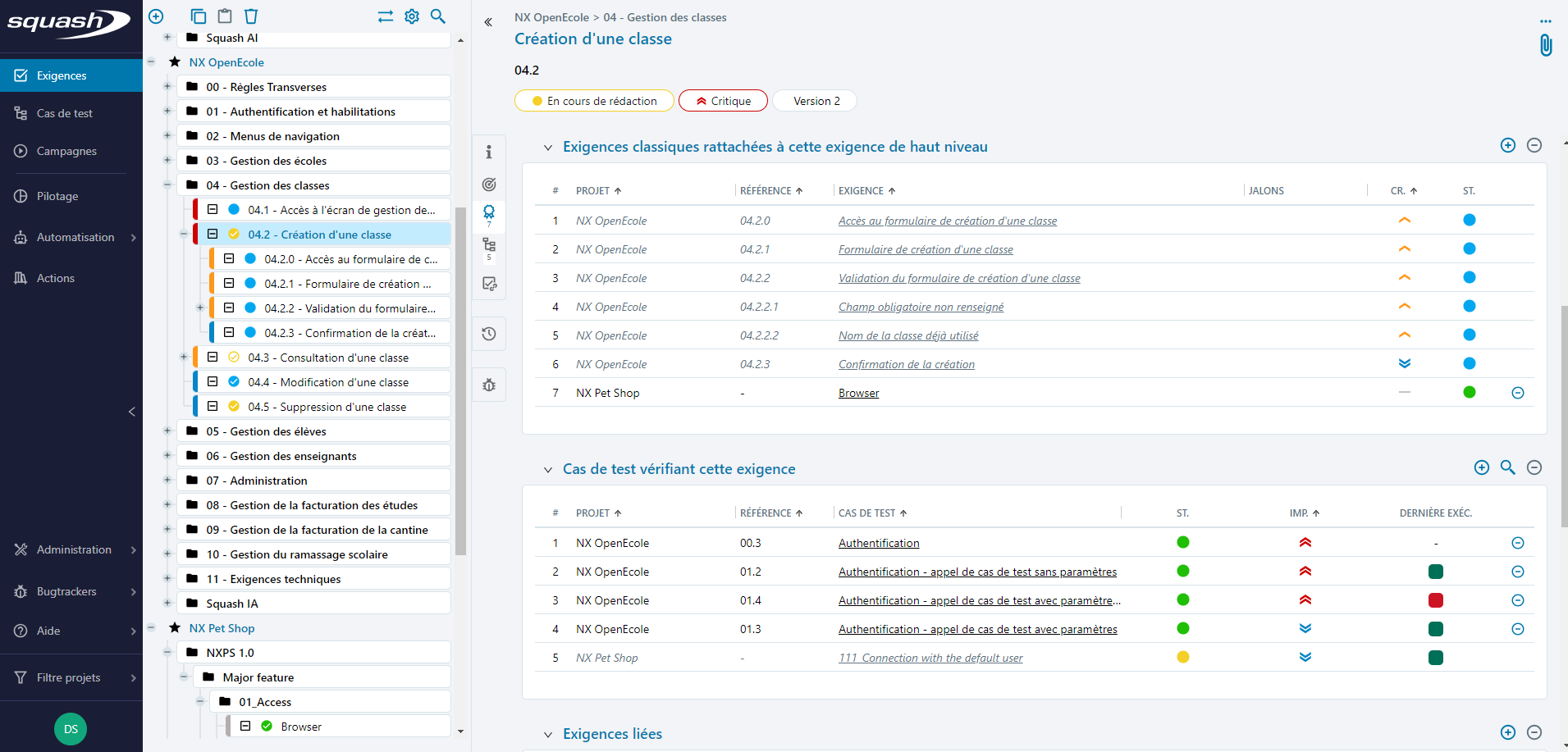Viewport: 1568px width, 752px height.
Task: Click the red last execution status square
Action: click(1435, 600)
